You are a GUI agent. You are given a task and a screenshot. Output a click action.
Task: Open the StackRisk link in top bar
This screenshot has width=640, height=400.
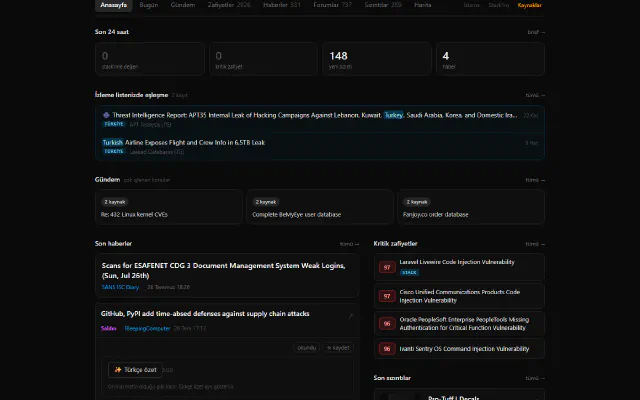coord(498,5)
